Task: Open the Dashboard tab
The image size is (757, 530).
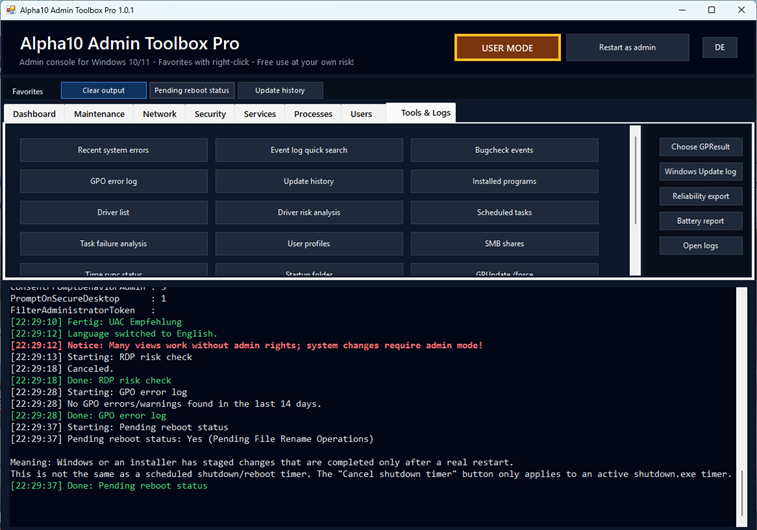Action: pyautogui.click(x=34, y=114)
